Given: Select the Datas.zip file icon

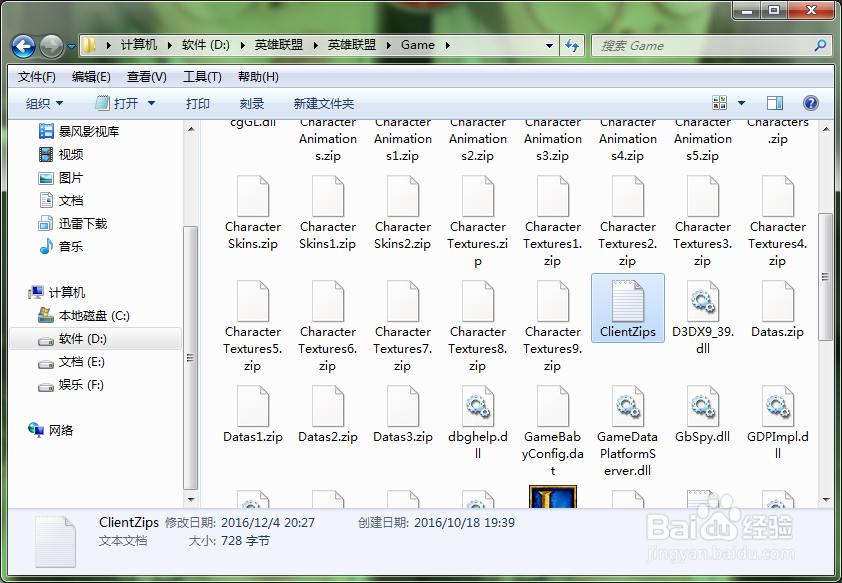Looking at the screenshot, I should point(778,301).
